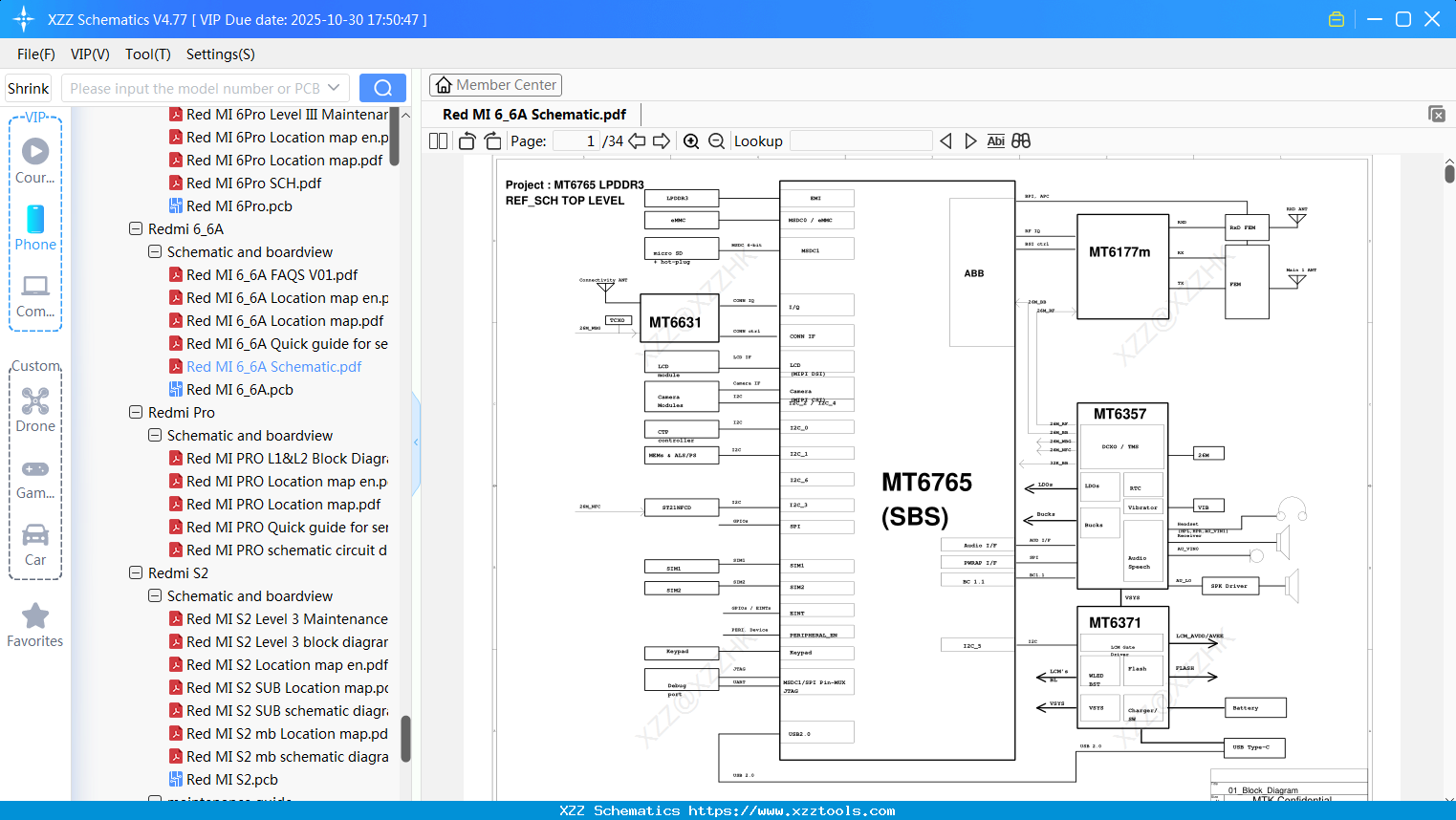Click inside the page number field
Image resolution: width=1456 pixels, height=820 pixels.
click(575, 140)
